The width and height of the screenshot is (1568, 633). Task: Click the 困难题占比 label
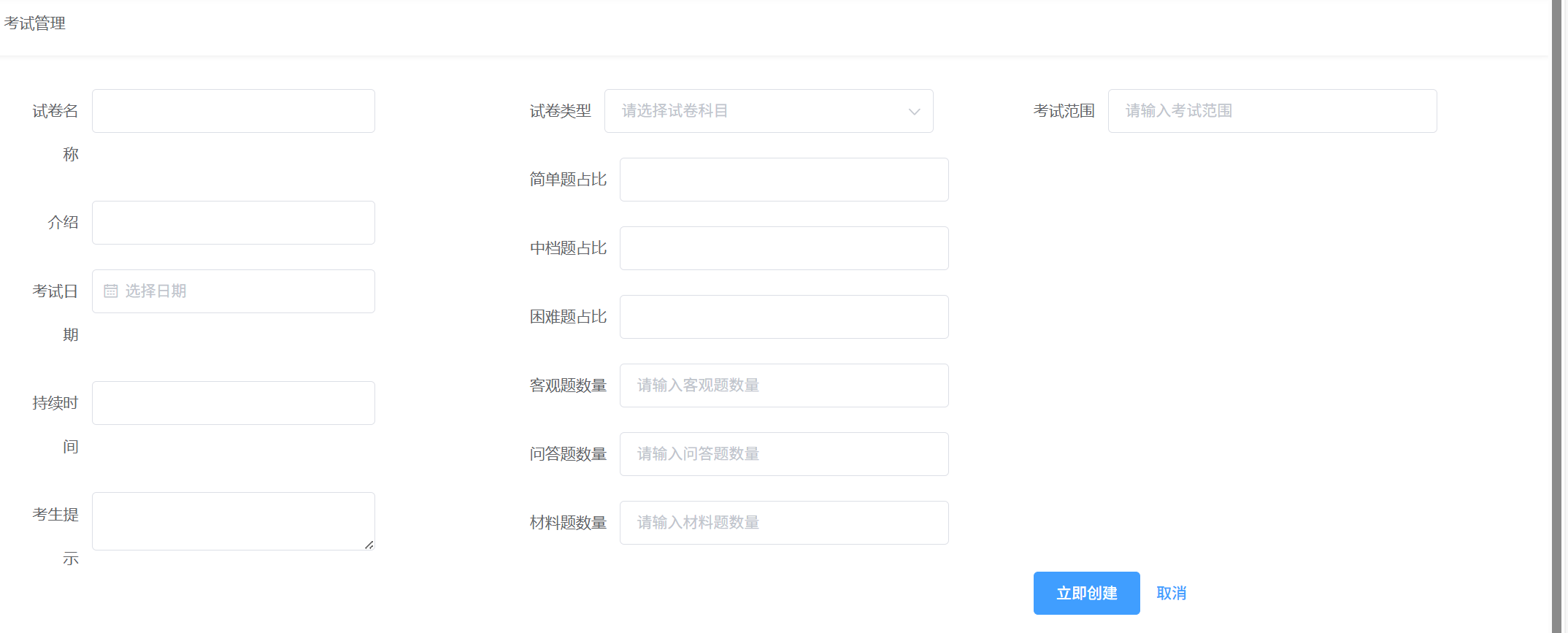coord(568,317)
